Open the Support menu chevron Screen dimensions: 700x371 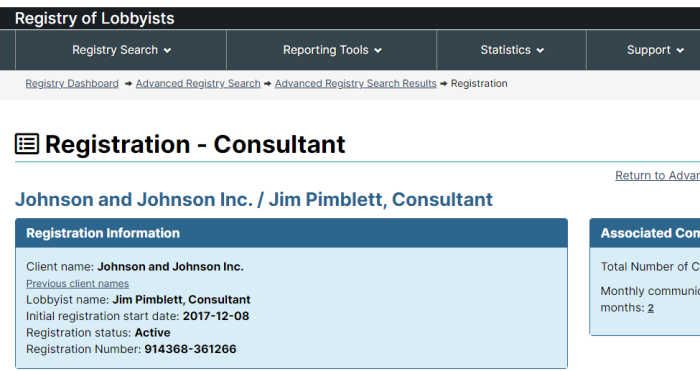(680, 50)
